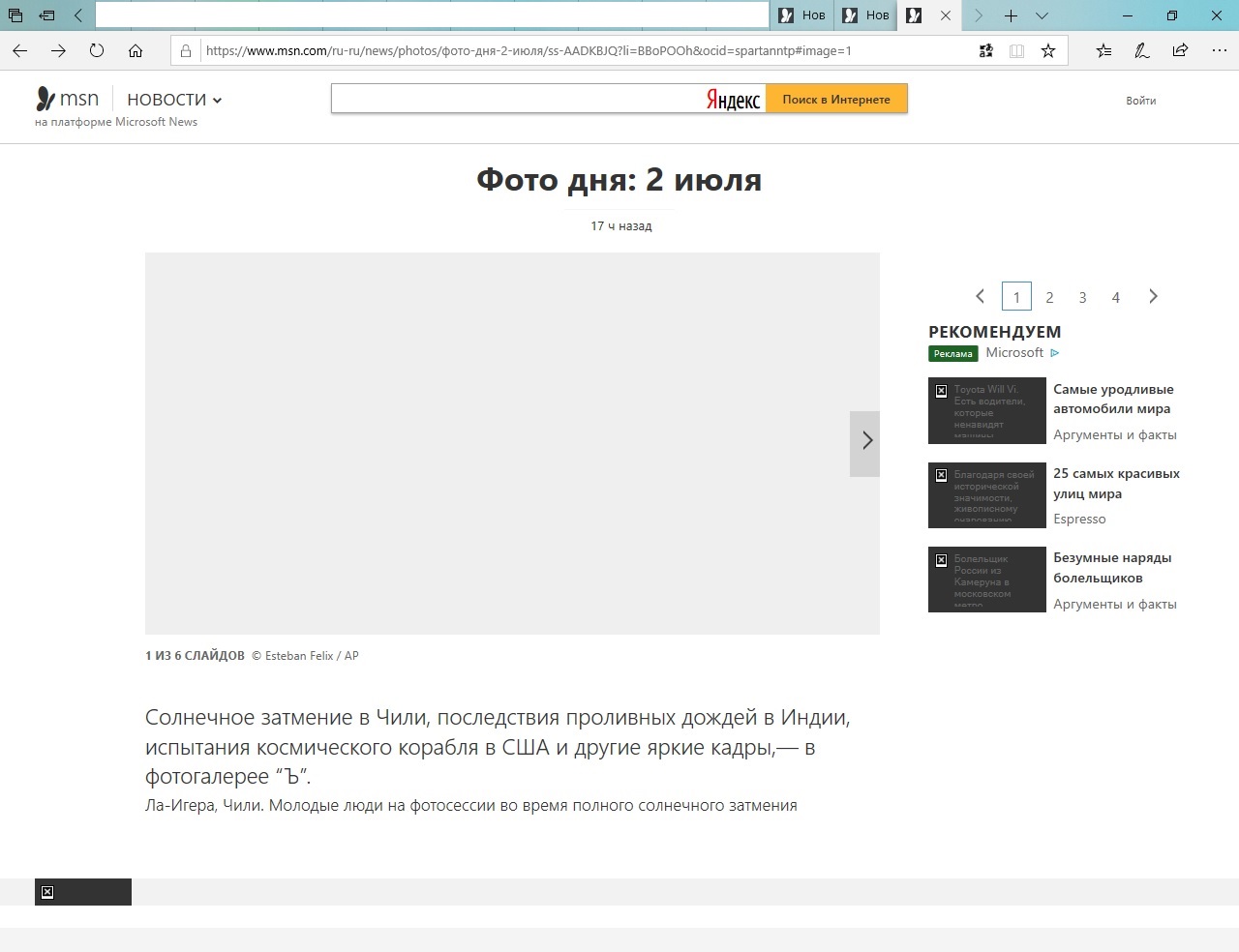Click the broken image banner at bottom

(83, 892)
